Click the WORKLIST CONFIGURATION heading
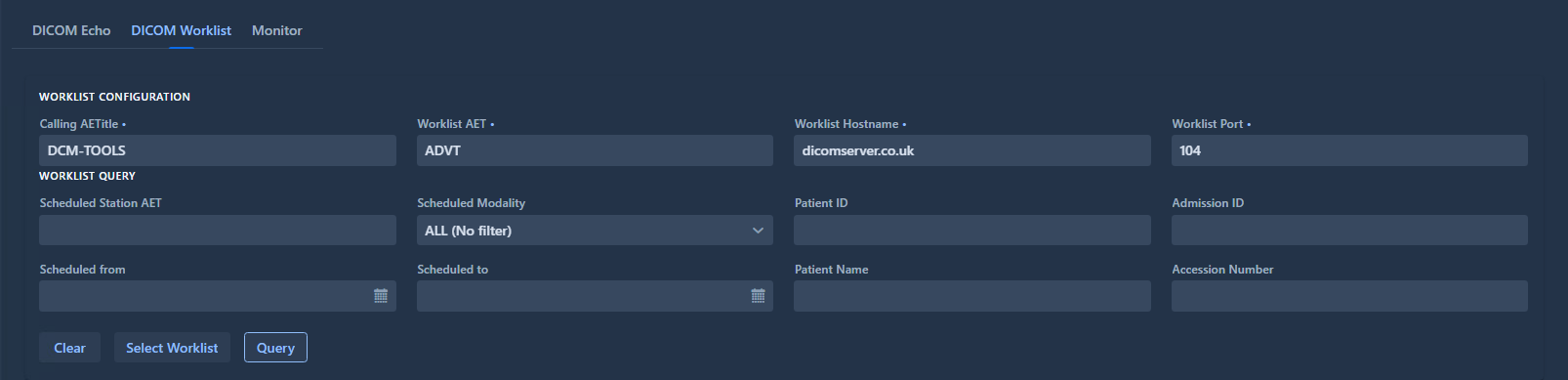This screenshot has height=380, width=1568. pyautogui.click(x=114, y=97)
